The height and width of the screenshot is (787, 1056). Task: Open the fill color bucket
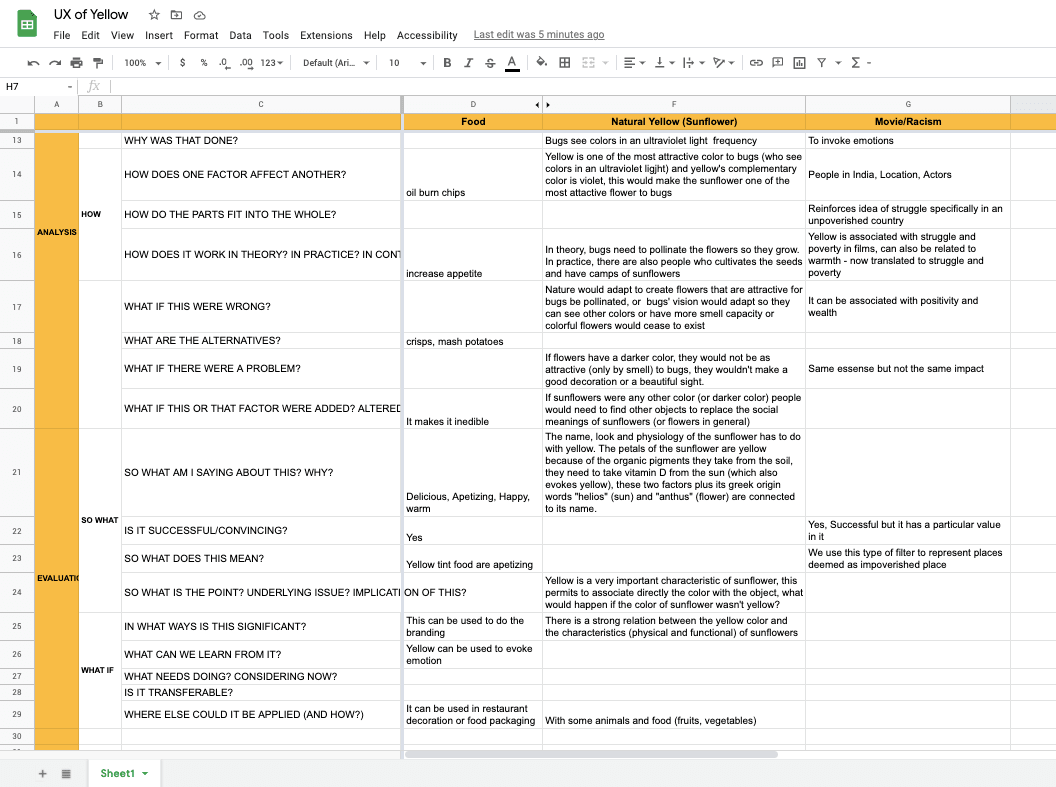(x=541, y=63)
